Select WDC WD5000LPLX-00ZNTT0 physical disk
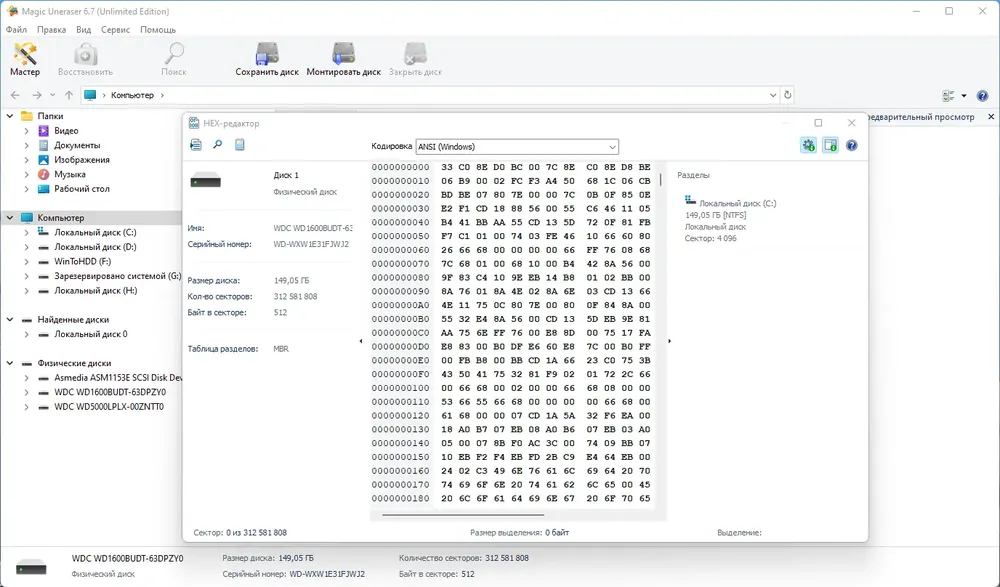The width and height of the screenshot is (1000, 587). pyautogui.click(x=109, y=406)
